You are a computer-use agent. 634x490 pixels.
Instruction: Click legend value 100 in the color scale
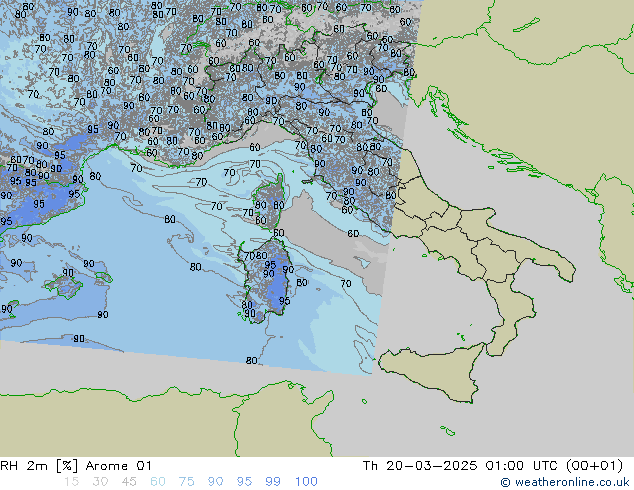pyautogui.click(x=306, y=482)
